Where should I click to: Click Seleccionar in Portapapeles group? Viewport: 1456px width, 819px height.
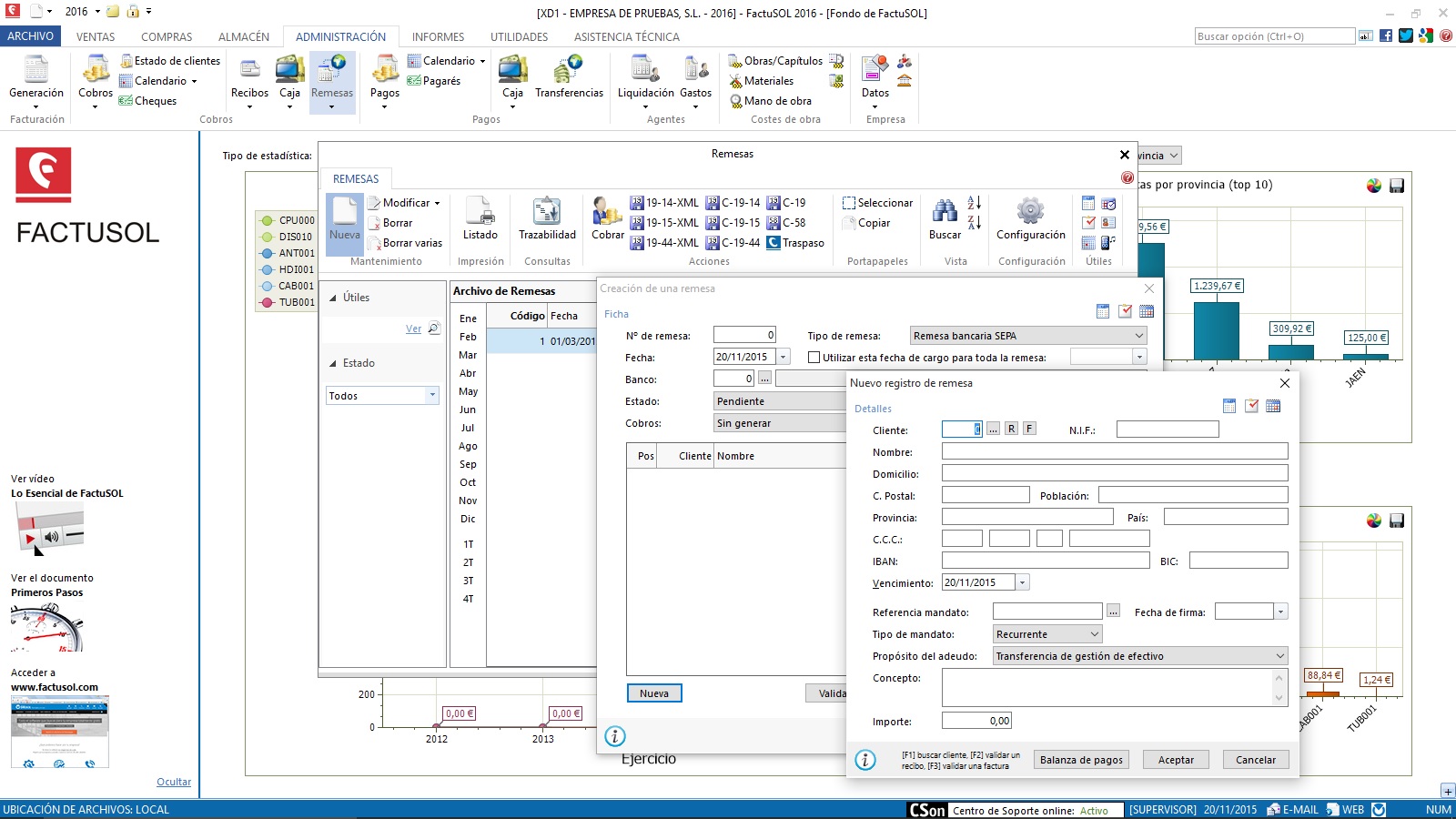pos(877,203)
